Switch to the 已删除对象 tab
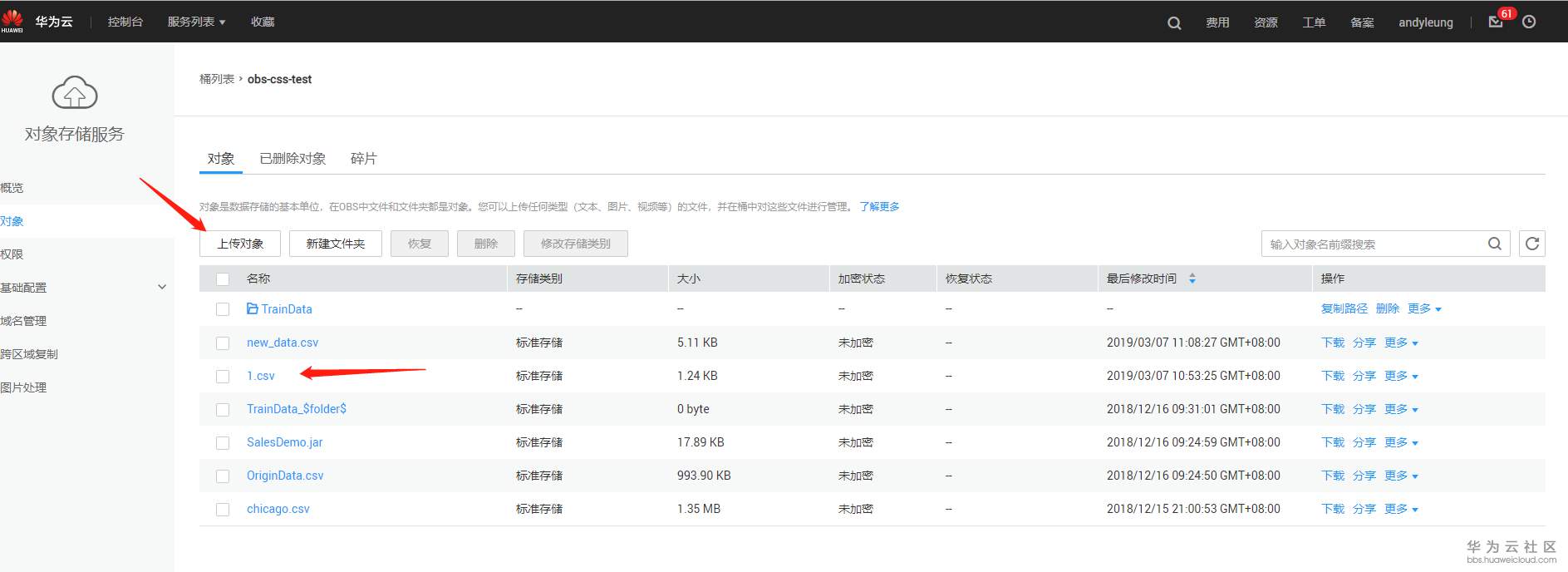 coord(292,158)
